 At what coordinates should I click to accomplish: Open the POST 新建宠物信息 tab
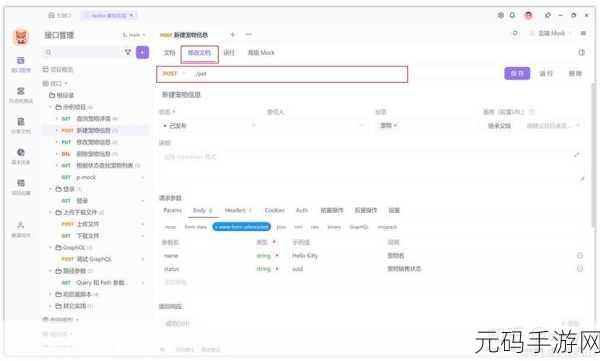point(184,35)
